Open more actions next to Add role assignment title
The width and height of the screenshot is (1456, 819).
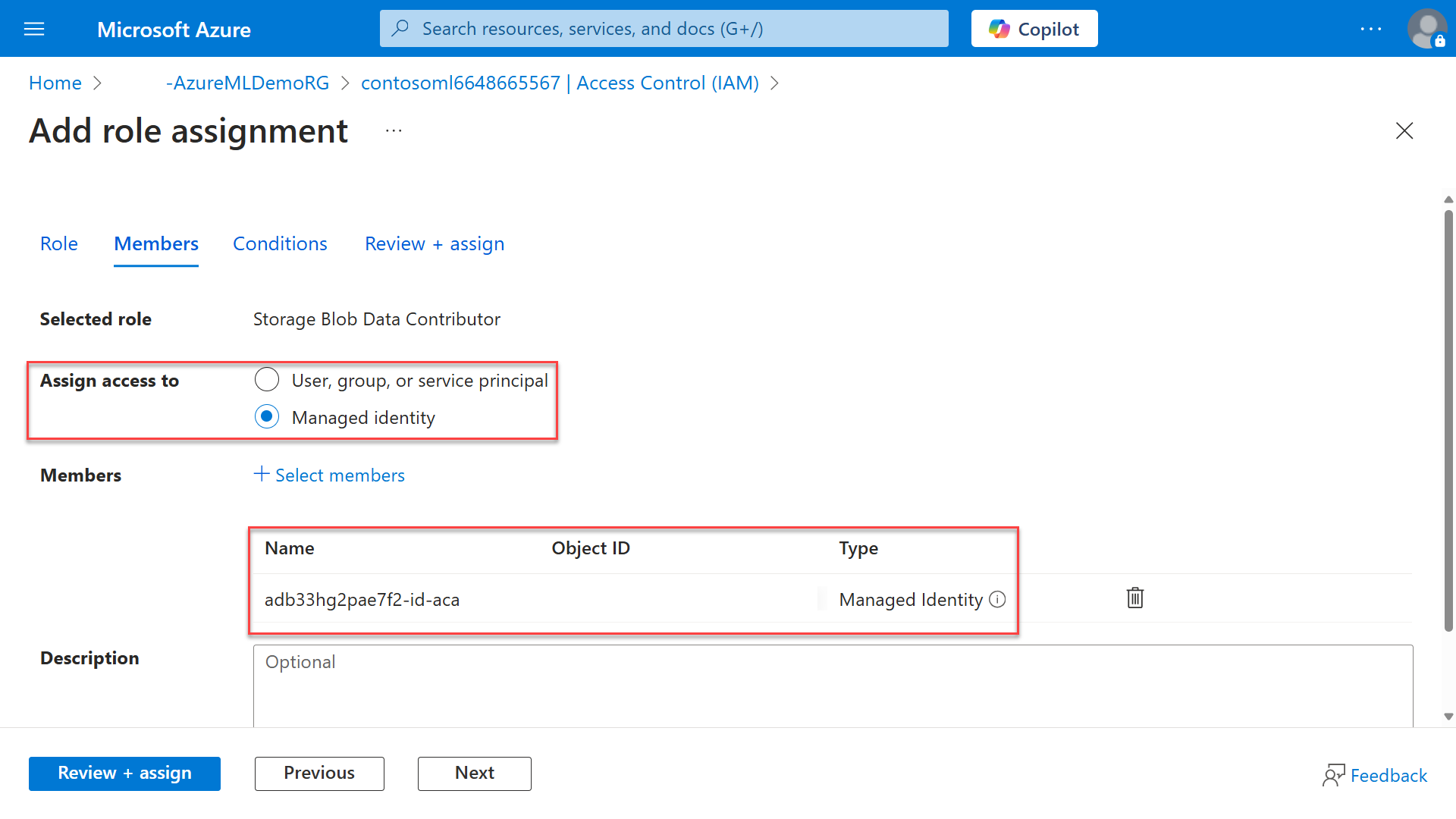pyautogui.click(x=394, y=130)
